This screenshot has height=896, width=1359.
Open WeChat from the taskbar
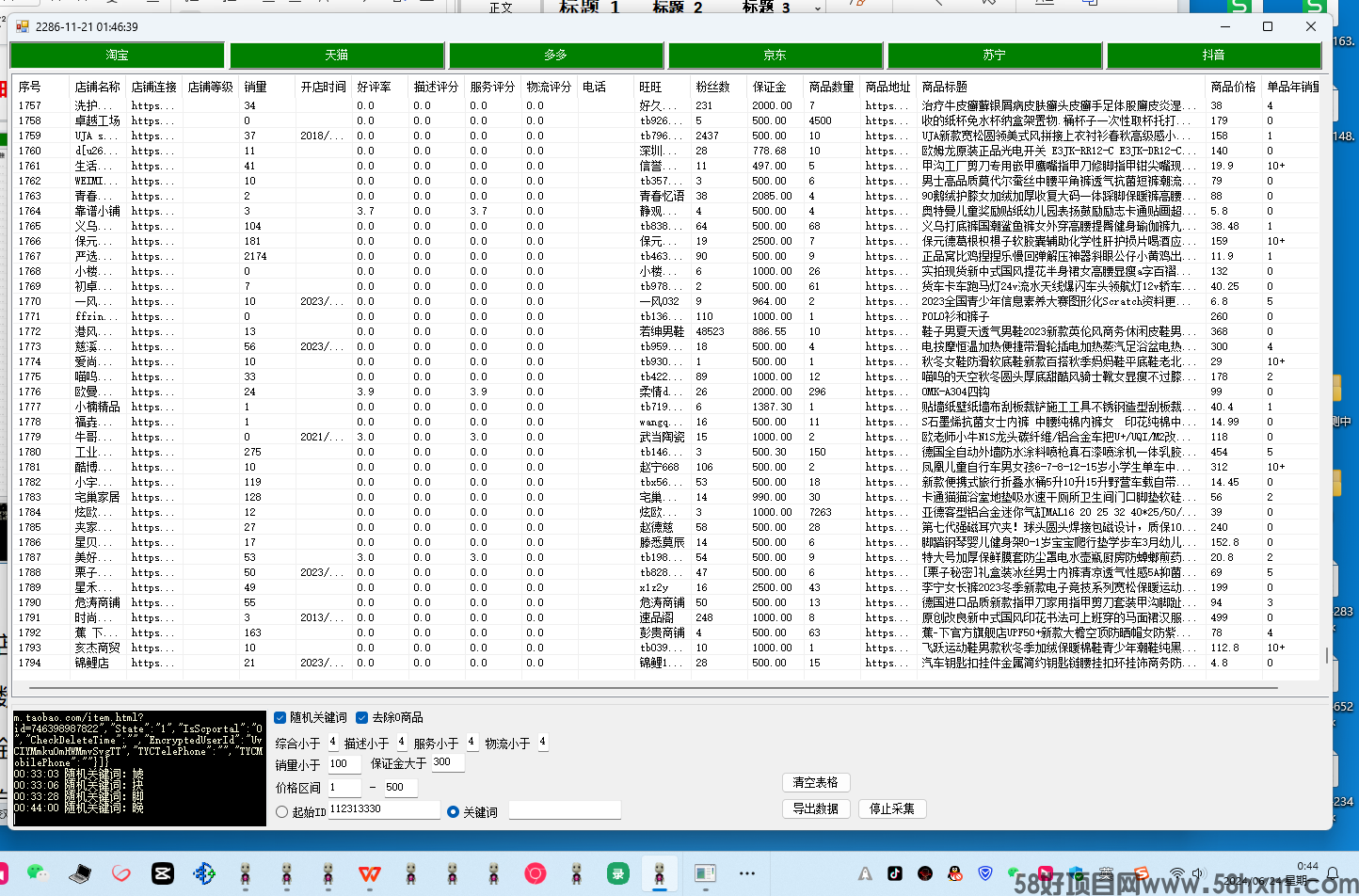coord(38,873)
